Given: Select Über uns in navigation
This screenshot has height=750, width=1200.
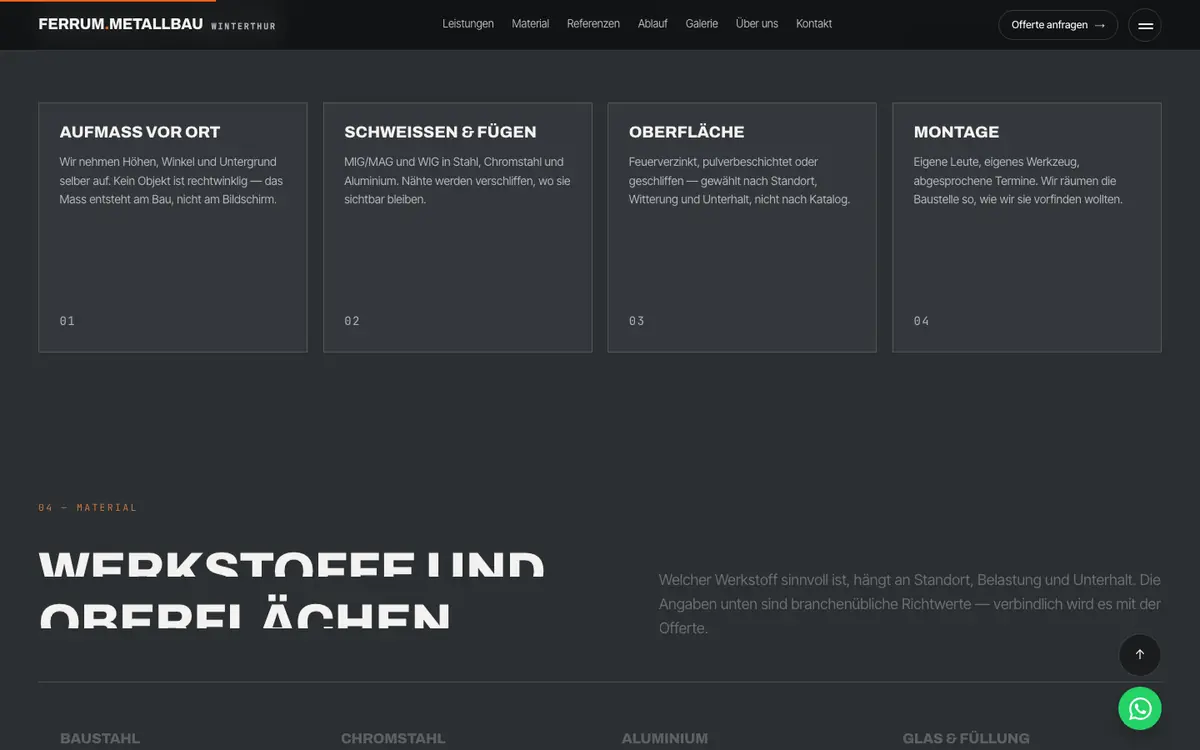Looking at the screenshot, I should coord(757,24).
